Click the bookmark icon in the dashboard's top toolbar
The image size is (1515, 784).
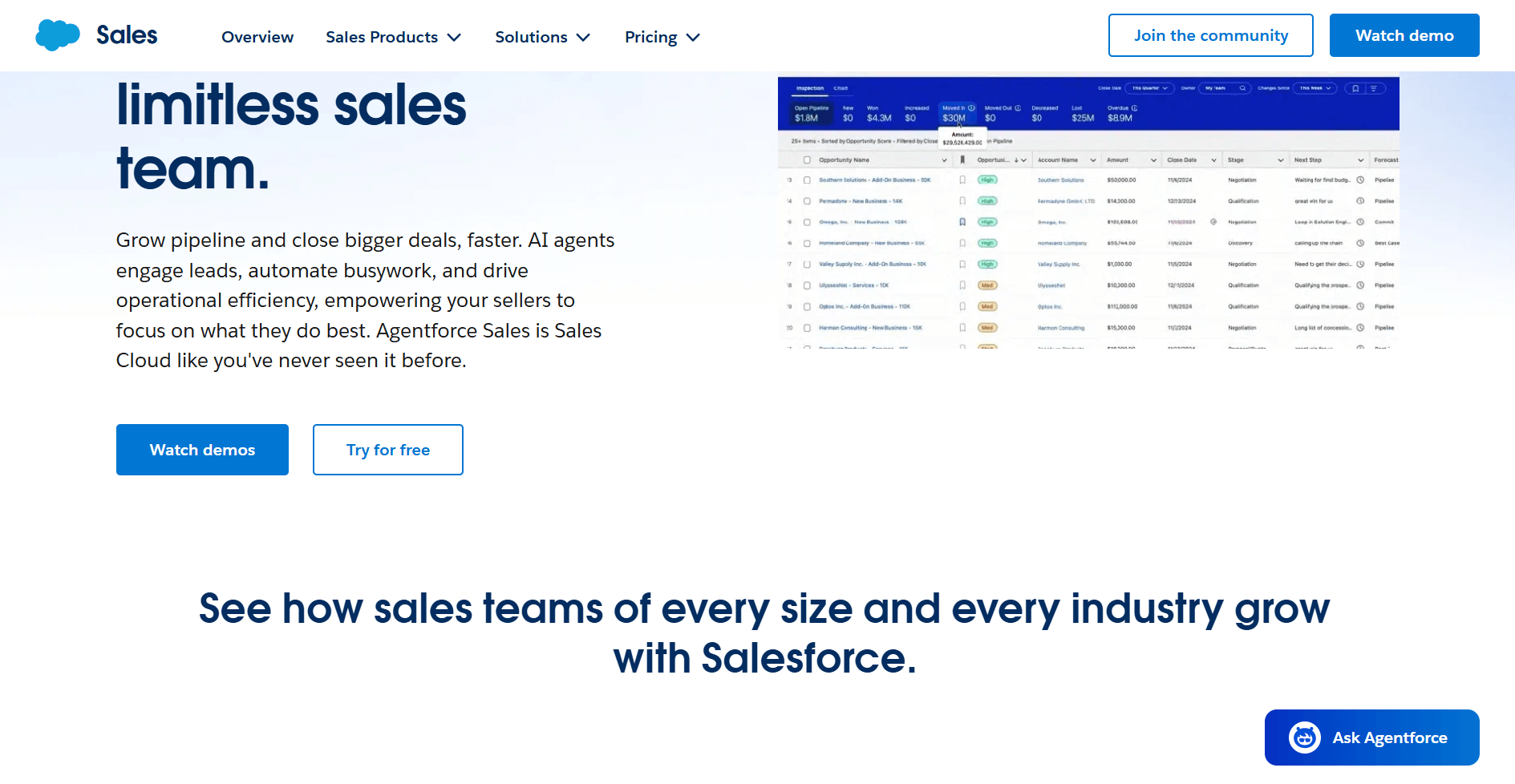pyautogui.click(x=1355, y=88)
